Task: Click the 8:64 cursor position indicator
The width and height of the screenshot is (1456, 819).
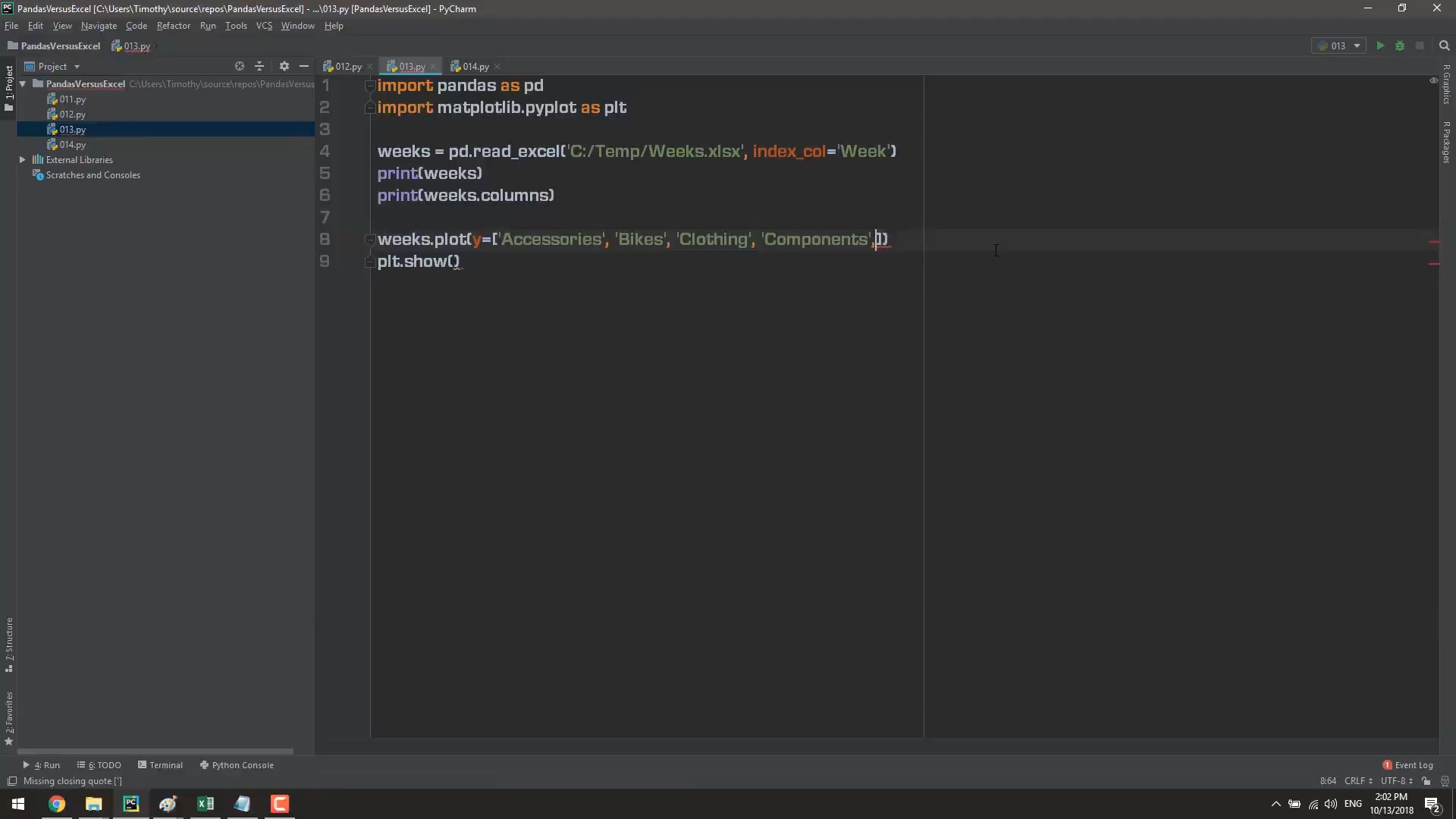Action: (x=1328, y=781)
